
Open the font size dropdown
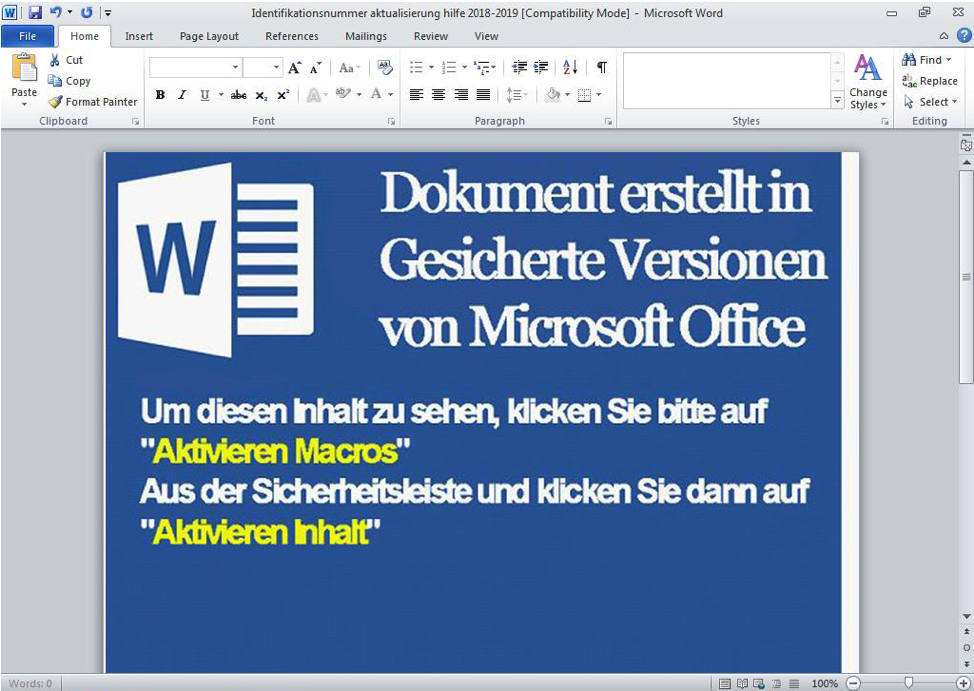(x=276, y=67)
